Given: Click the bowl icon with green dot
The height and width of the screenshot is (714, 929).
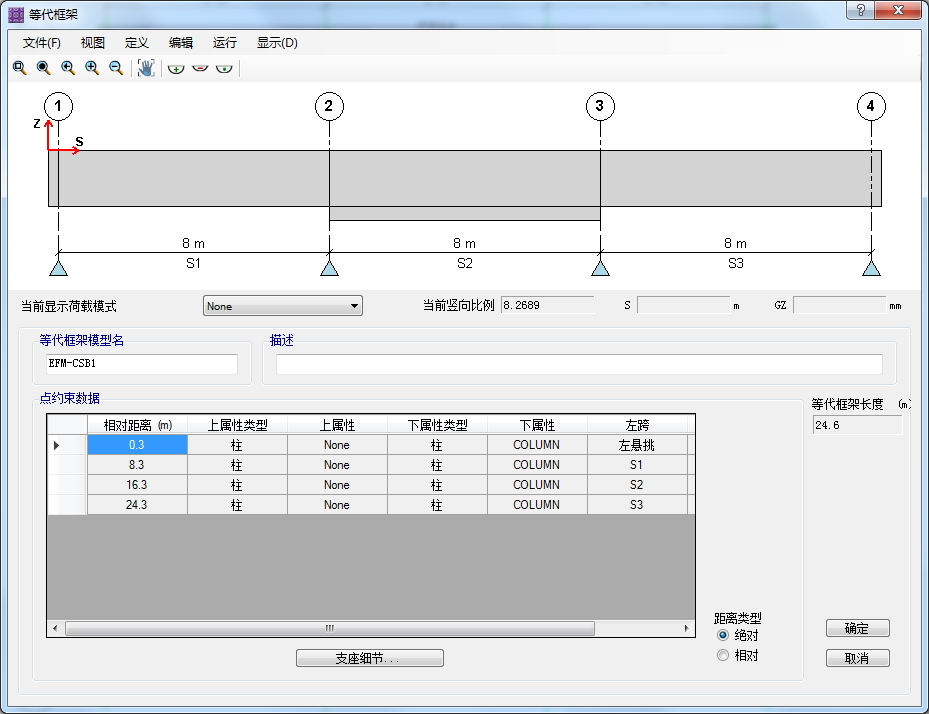Looking at the screenshot, I should 224,68.
